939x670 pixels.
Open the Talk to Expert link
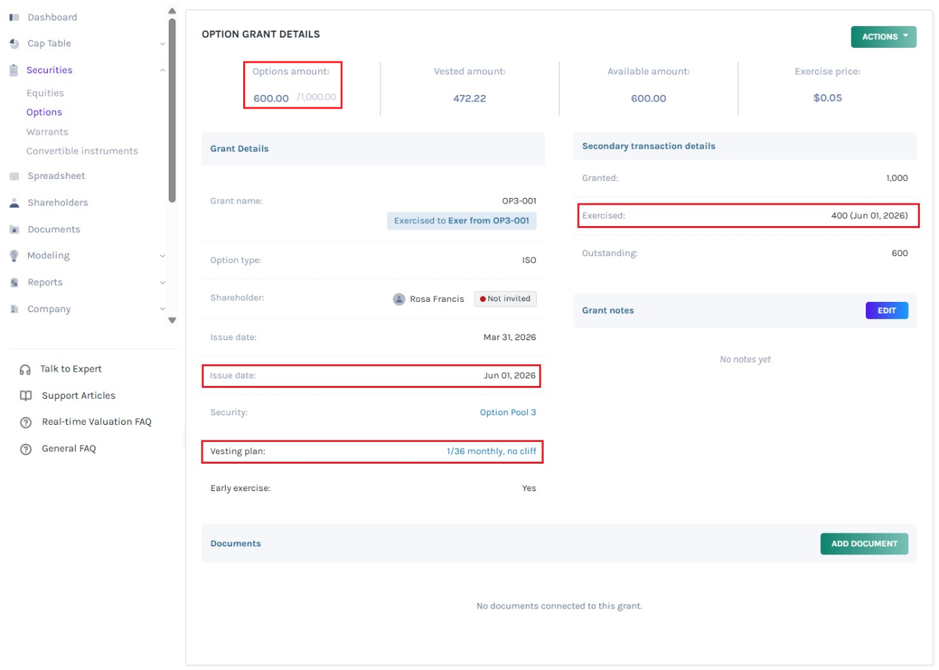[71, 369]
